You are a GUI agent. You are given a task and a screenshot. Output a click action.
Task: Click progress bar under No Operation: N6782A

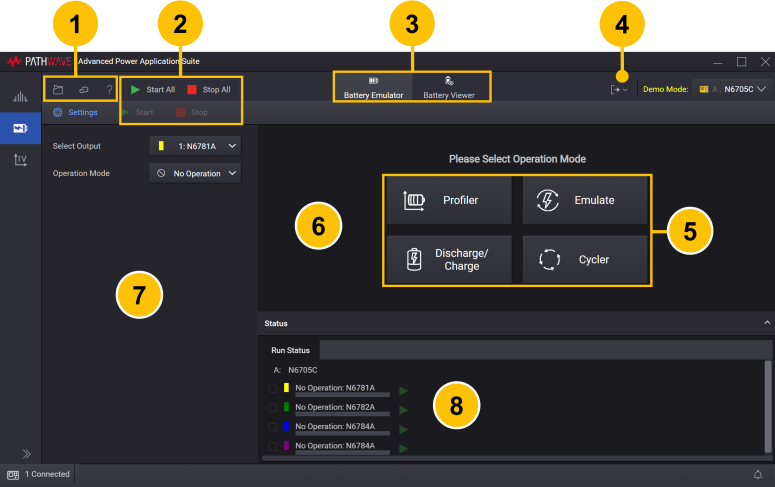click(x=343, y=414)
